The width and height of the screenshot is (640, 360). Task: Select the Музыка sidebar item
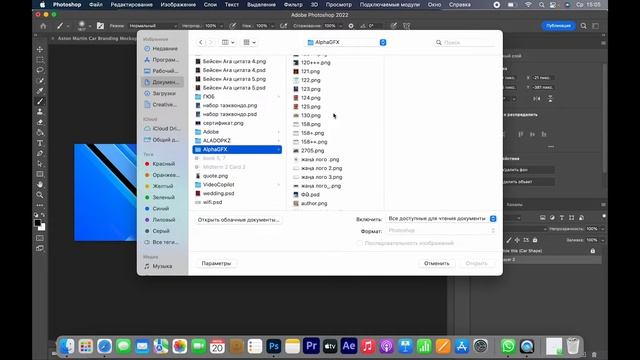tap(161, 266)
